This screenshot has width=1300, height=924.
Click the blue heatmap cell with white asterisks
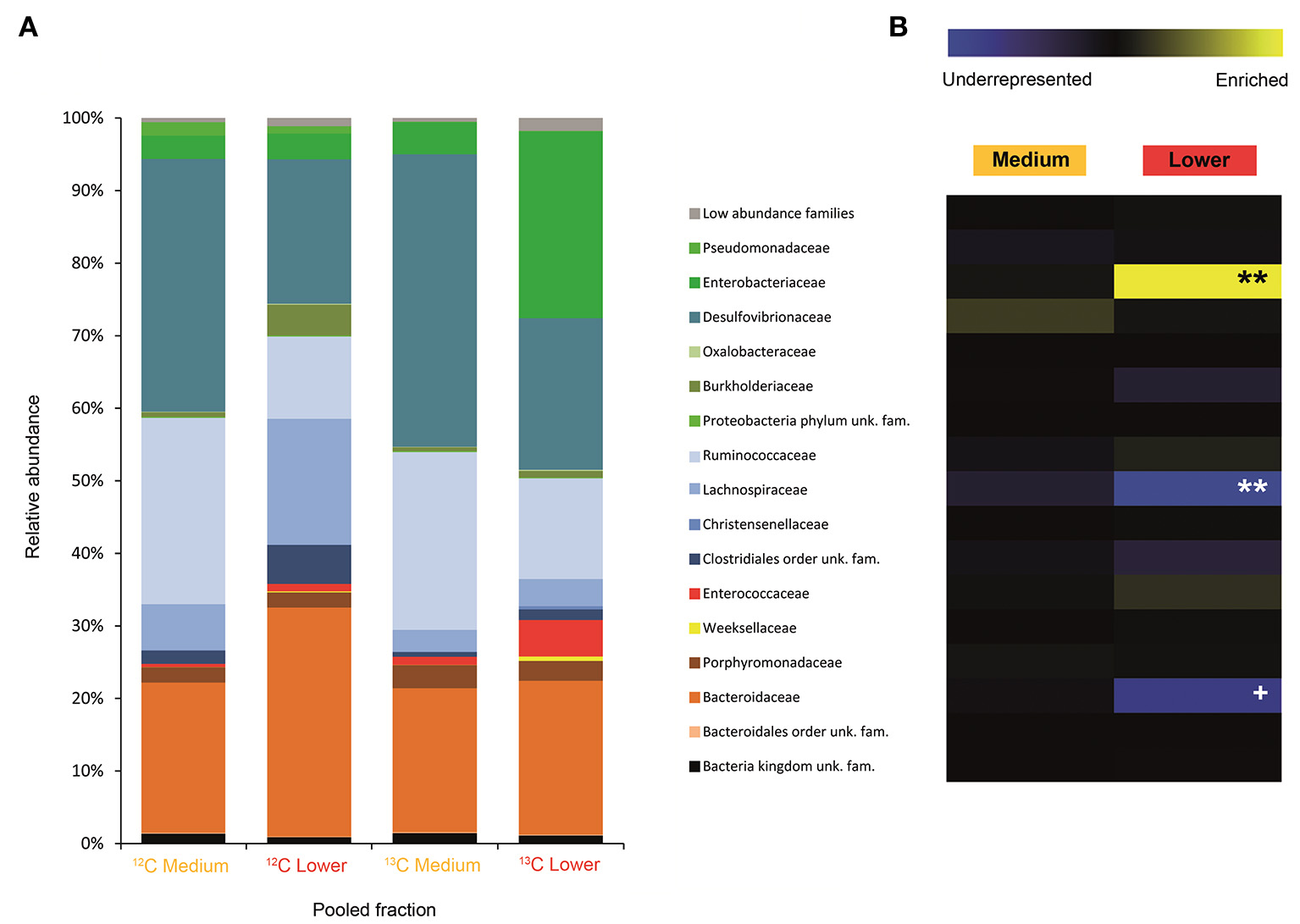pyautogui.click(x=1197, y=489)
